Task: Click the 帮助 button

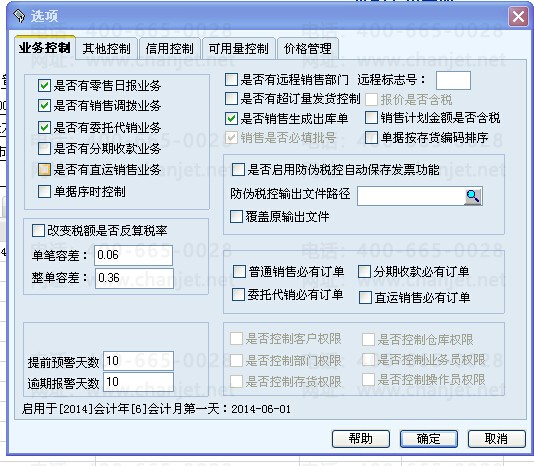Action: (361, 439)
